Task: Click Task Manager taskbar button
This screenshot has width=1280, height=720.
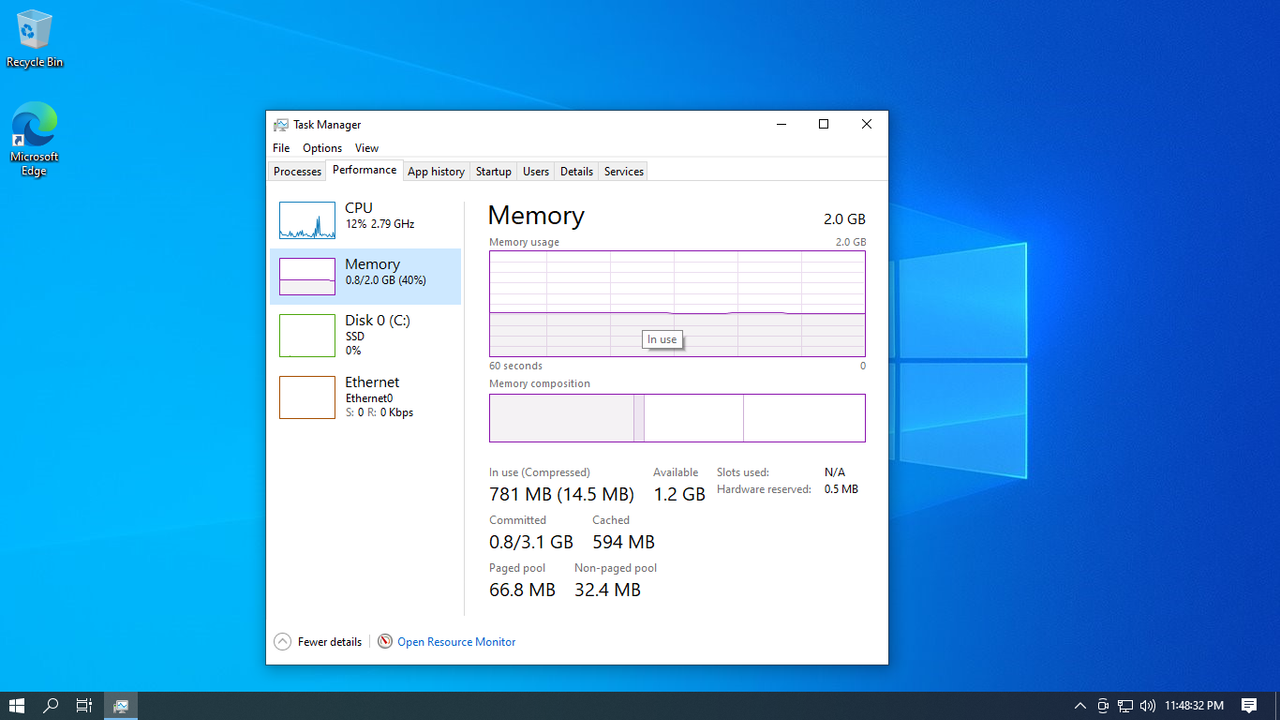Action: (121, 706)
